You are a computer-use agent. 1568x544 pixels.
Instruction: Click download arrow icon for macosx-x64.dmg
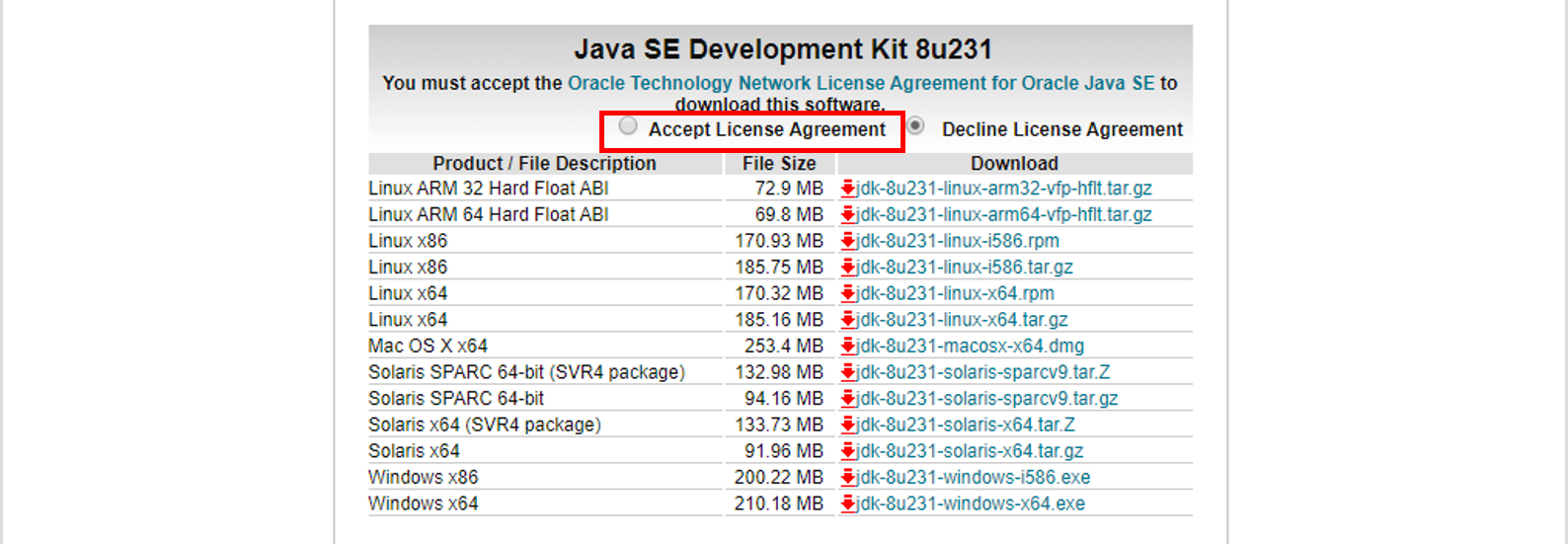pos(847,347)
